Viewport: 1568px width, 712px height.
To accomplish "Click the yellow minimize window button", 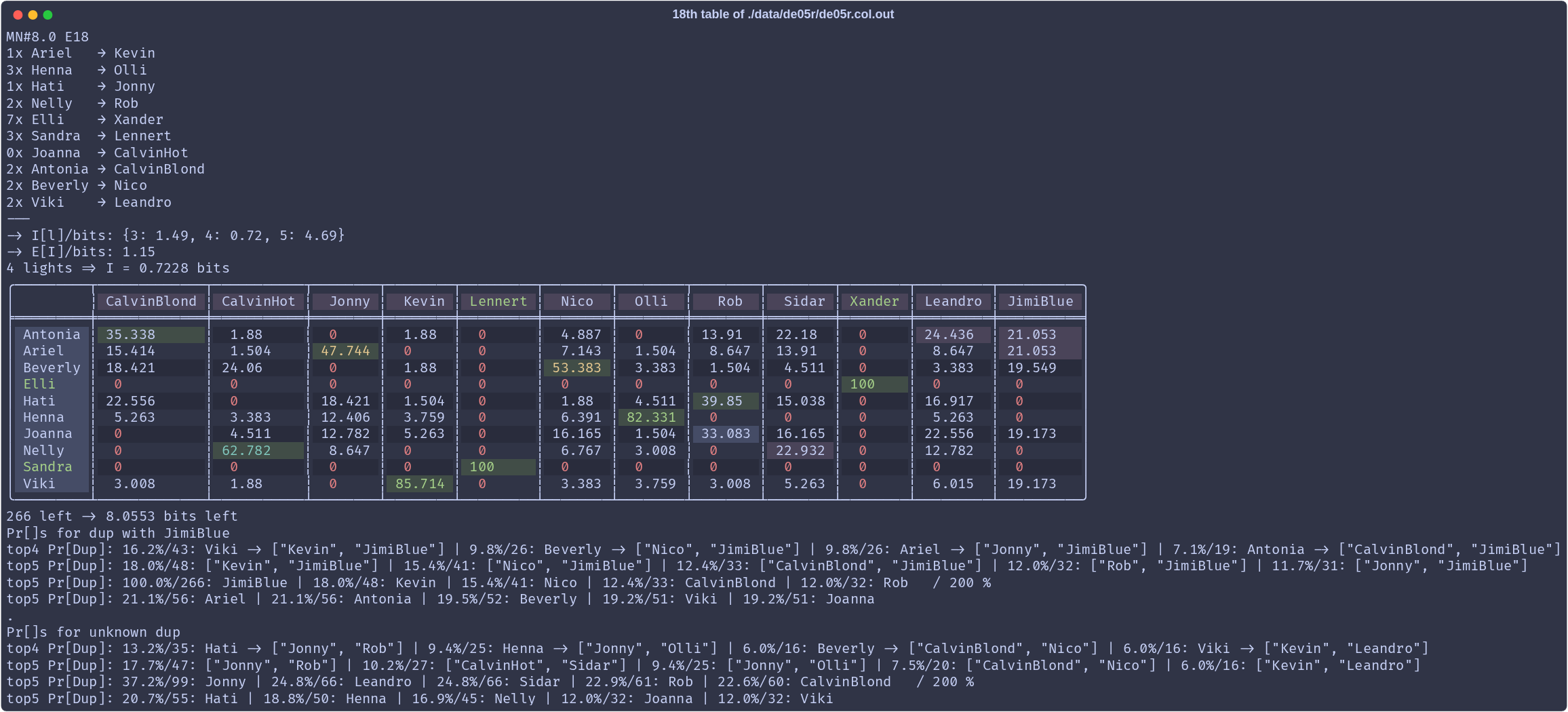I will pos(33,15).
